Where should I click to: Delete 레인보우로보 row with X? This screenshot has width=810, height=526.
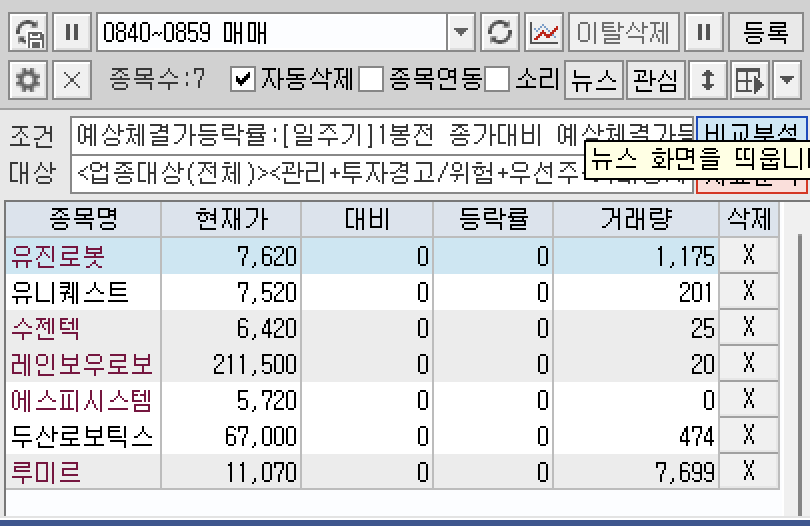749,363
